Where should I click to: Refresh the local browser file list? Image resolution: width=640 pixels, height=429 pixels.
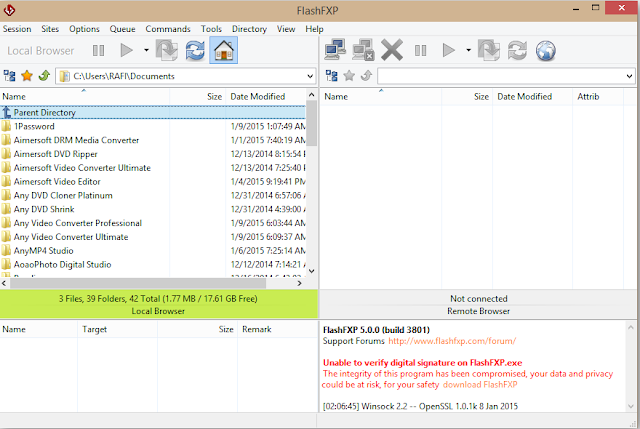[x=195, y=51]
